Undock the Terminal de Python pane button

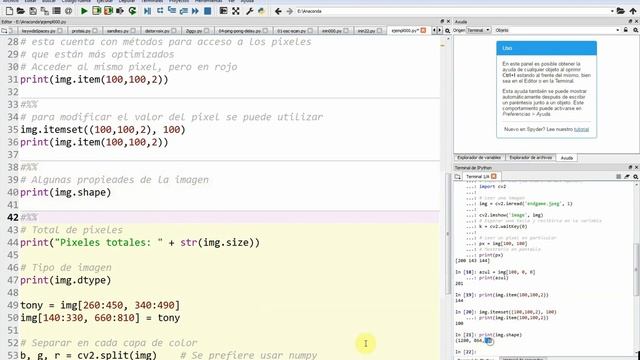630,167
